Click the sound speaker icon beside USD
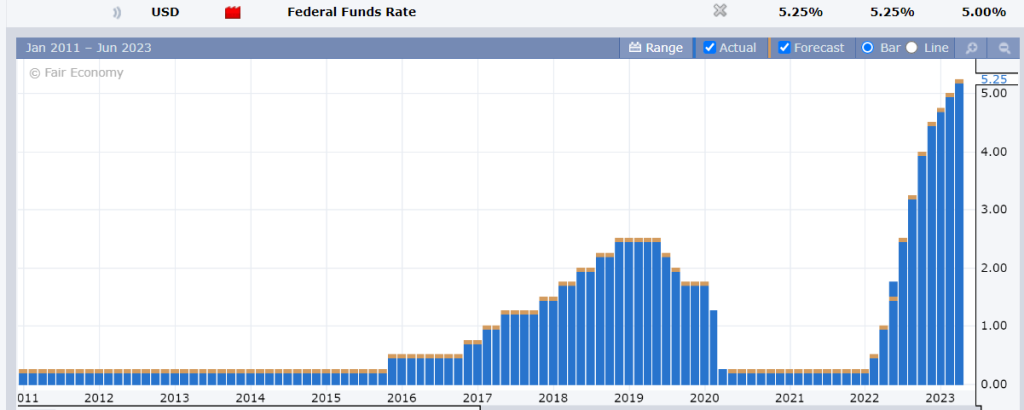 click(117, 12)
